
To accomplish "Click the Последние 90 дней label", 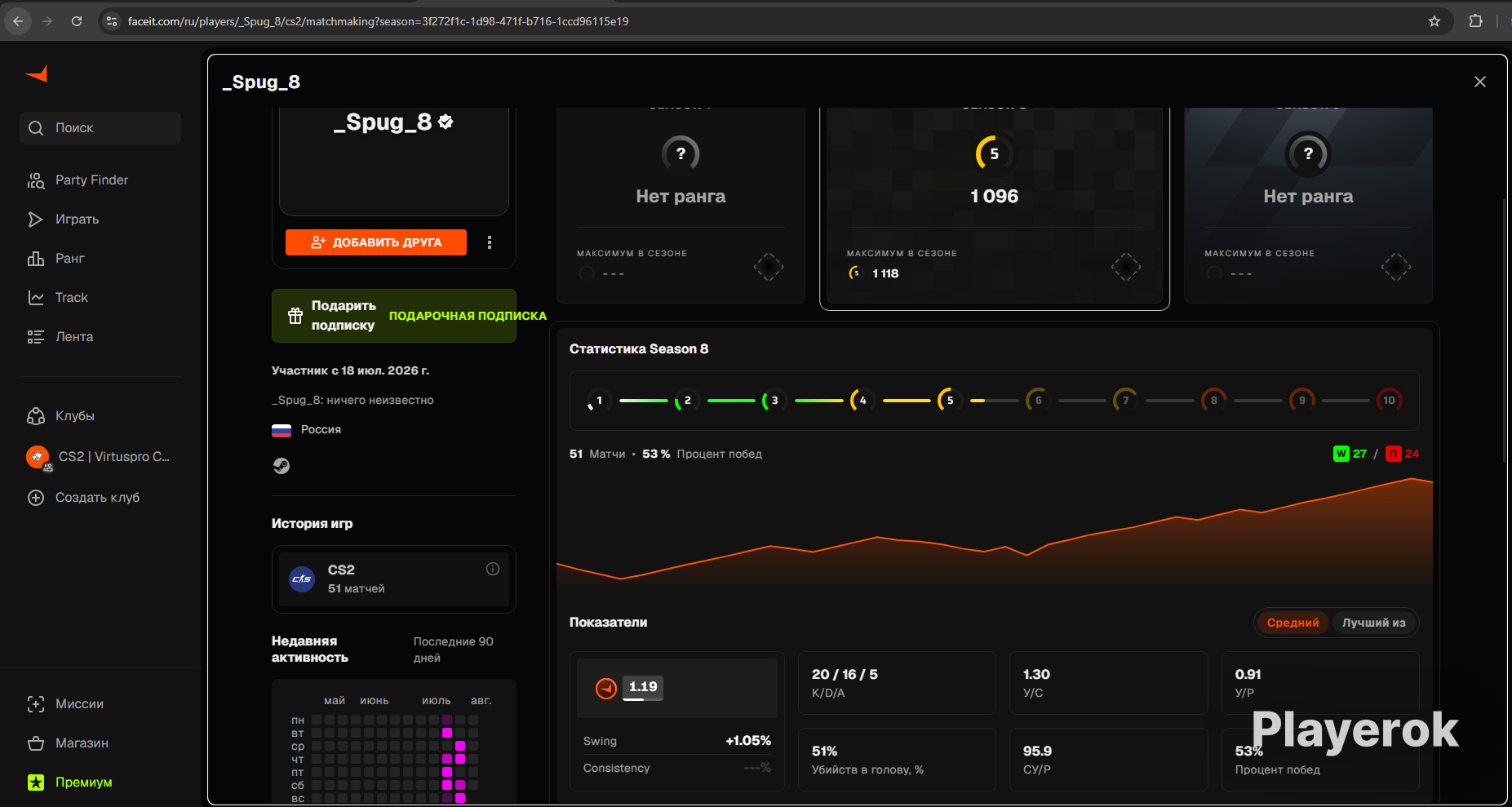I will point(454,650).
